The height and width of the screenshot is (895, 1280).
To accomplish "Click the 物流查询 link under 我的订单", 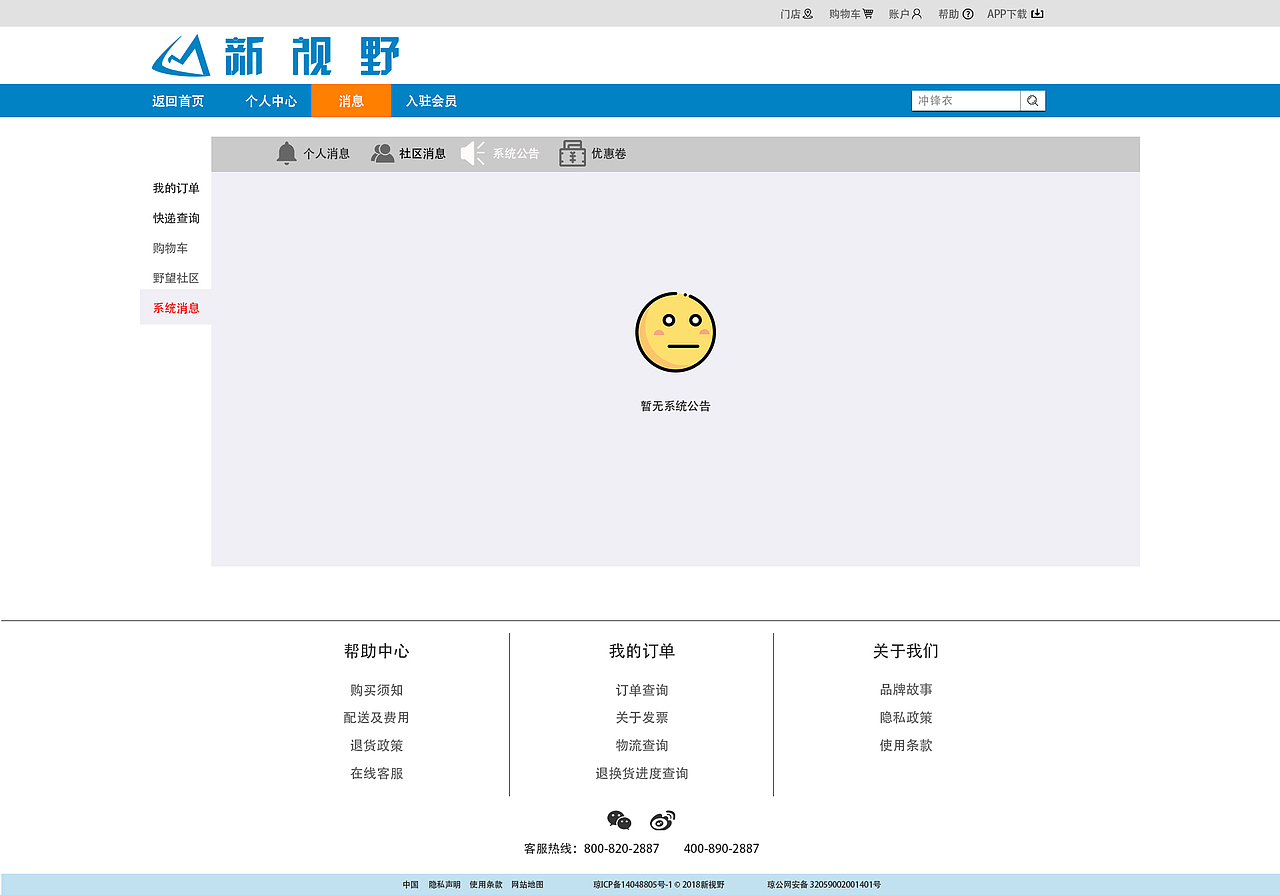I will point(644,745).
